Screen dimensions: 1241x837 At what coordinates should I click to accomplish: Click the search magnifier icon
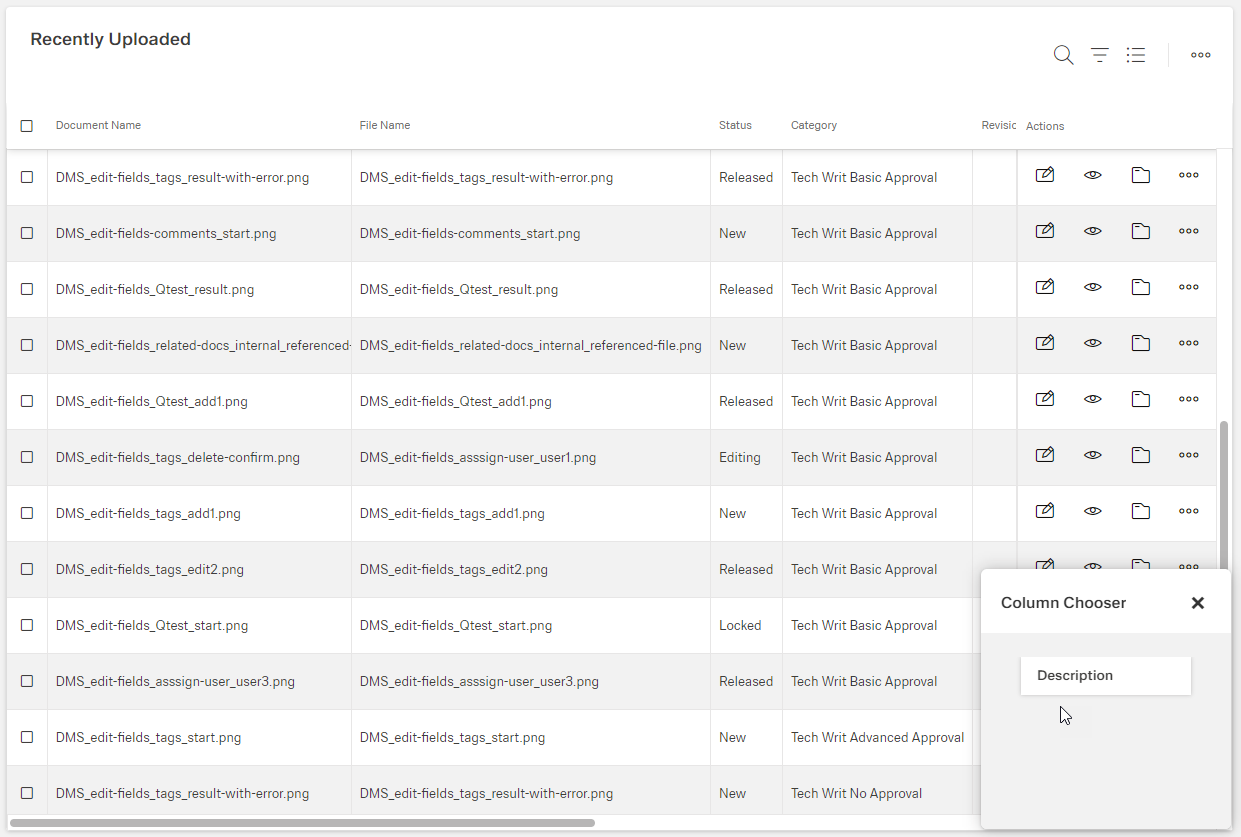1063,55
